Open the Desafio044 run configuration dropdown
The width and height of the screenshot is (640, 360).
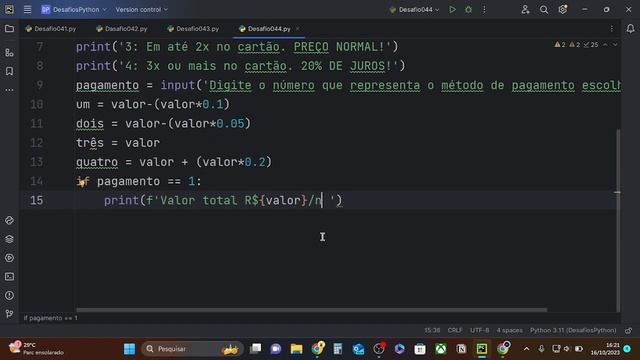(415, 9)
